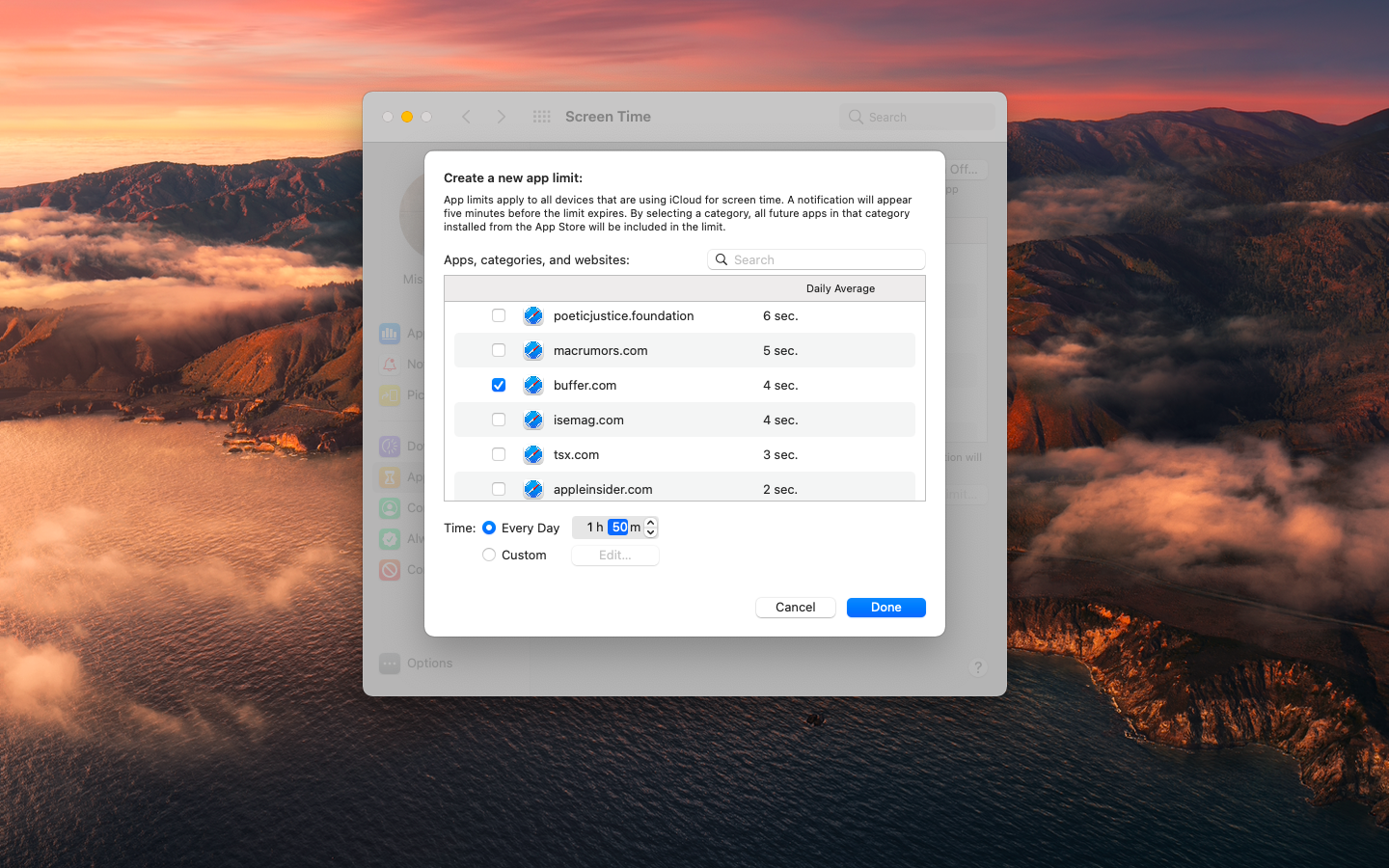This screenshot has height=868, width=1389.
Task: Click the 'tsx.com' row text
Action: [x=576, y=454]
